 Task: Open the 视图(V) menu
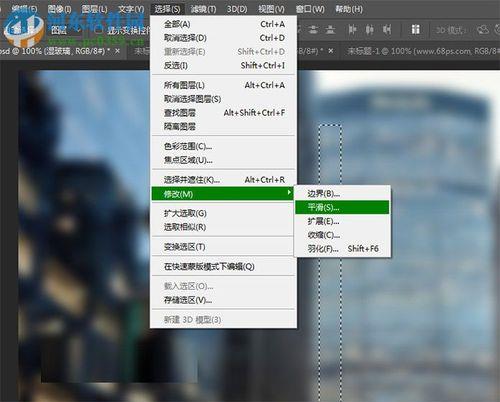[x=271, y=9]
